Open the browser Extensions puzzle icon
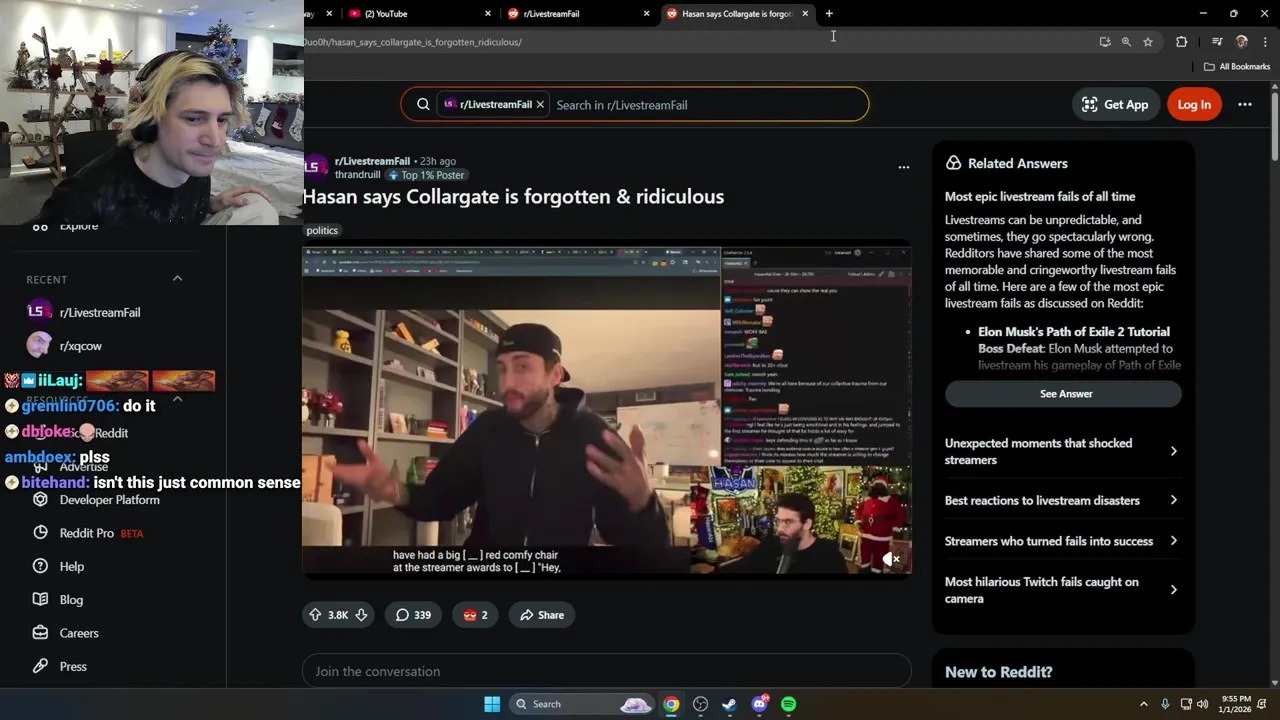Viewport: 1280px width, 720px height. [1182, 42]
